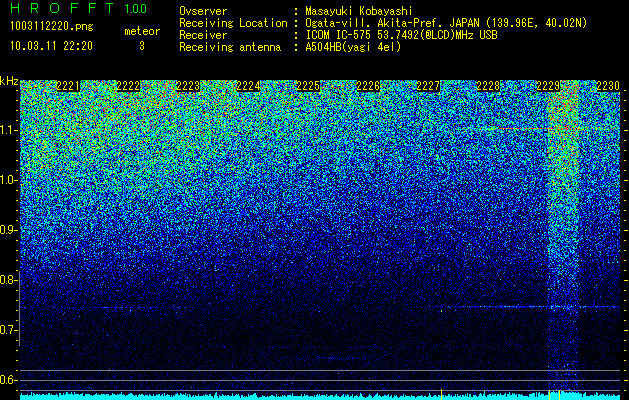Click the A504HB(yagi 4el) antenna text

(x=353, y=47)
